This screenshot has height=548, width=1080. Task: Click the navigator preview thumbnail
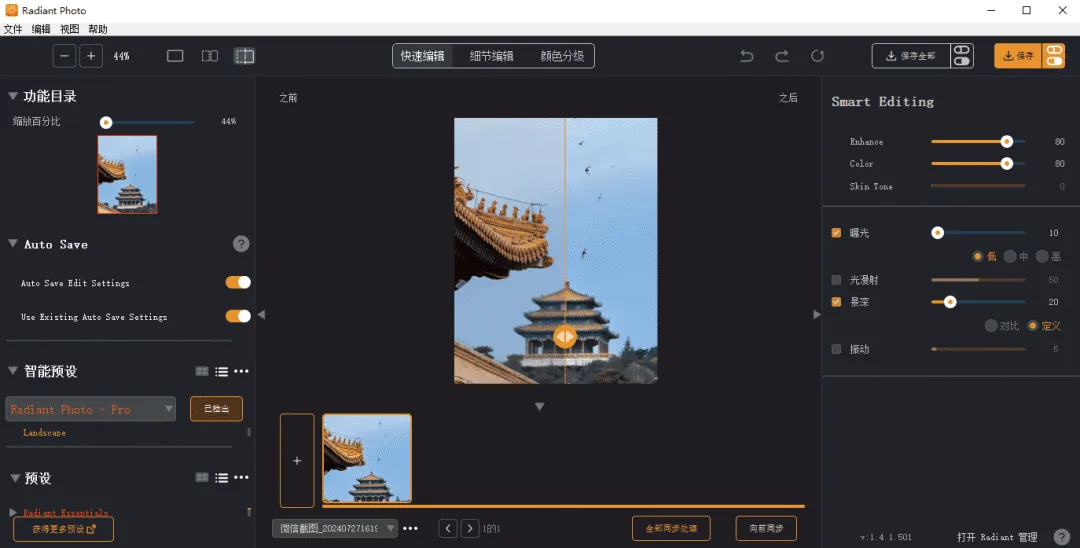(x=127, y=174)
